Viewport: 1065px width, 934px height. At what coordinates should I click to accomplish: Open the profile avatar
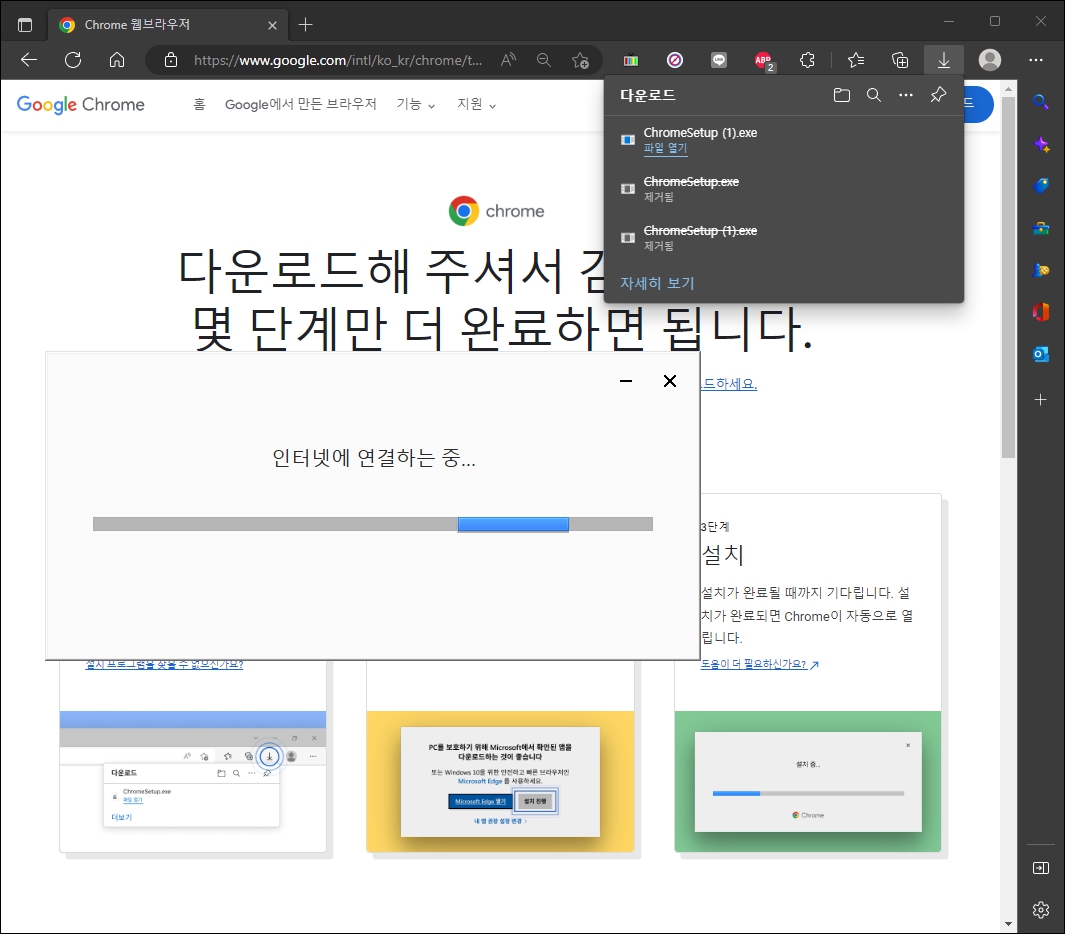(990, 60)
